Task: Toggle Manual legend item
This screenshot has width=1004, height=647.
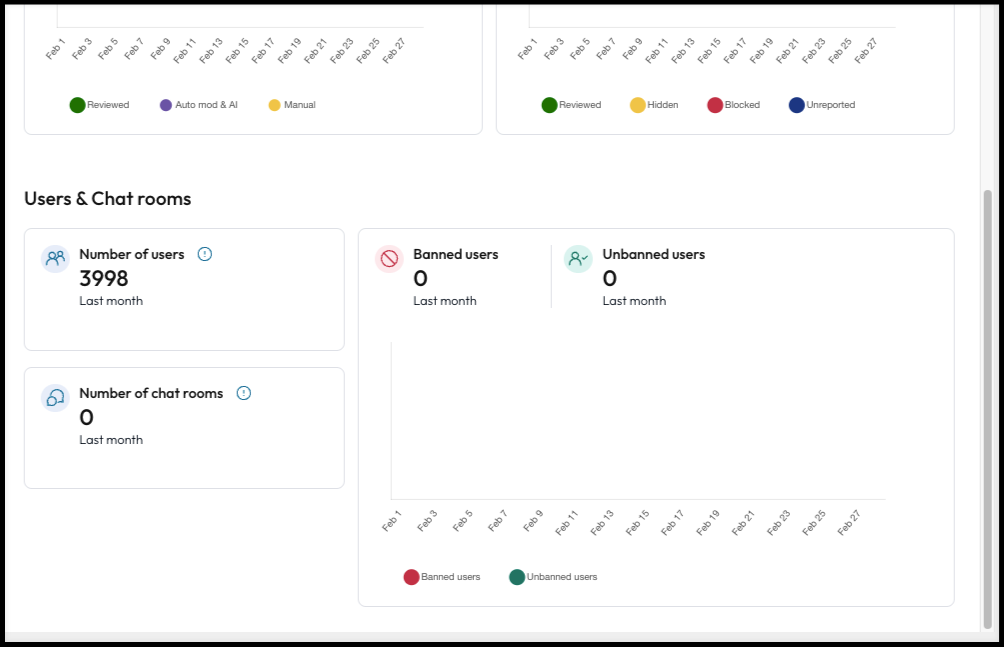Action: (x=292, y=105)
